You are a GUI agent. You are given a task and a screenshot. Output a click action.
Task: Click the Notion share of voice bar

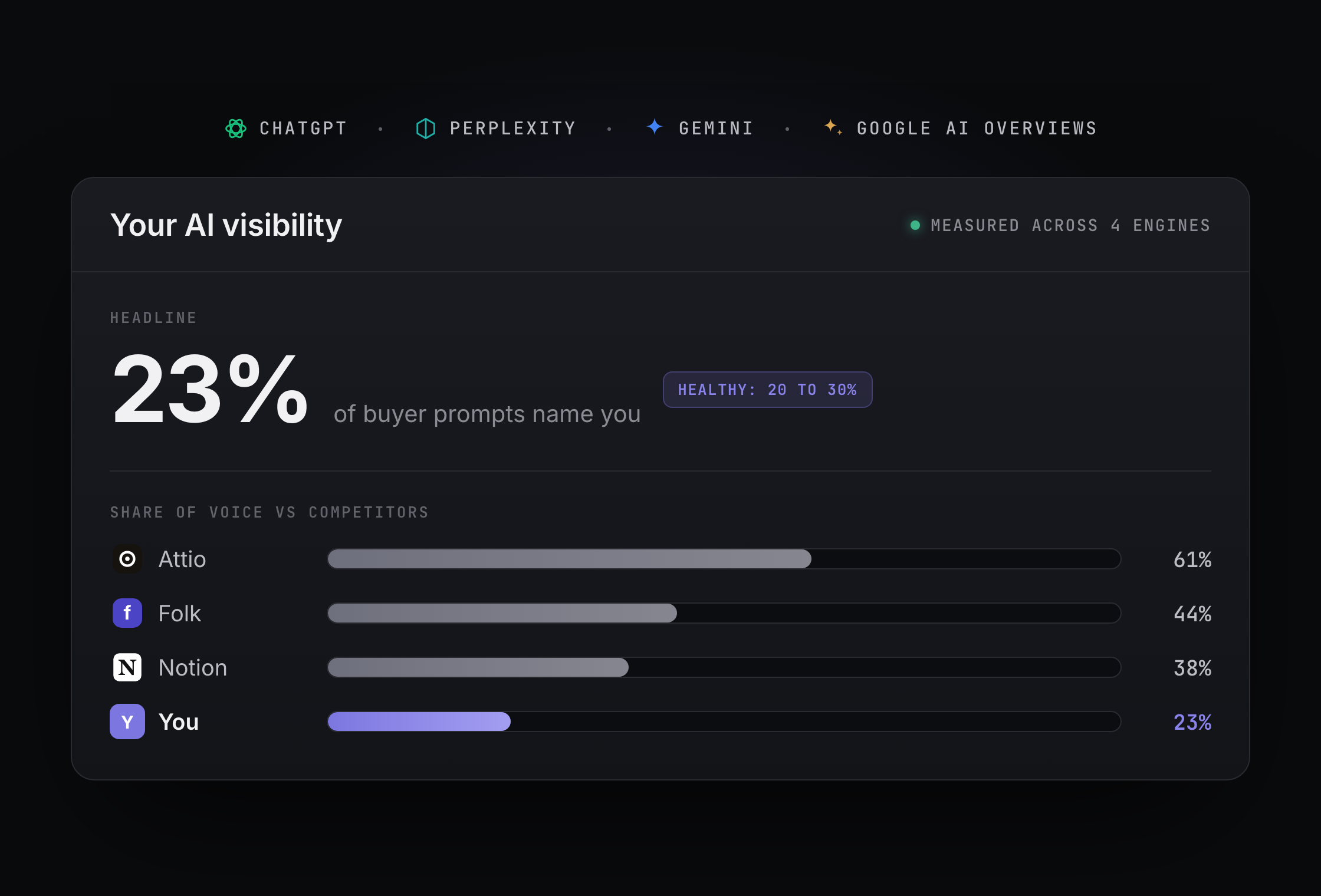pyautogui.click(x=724, y=667)
